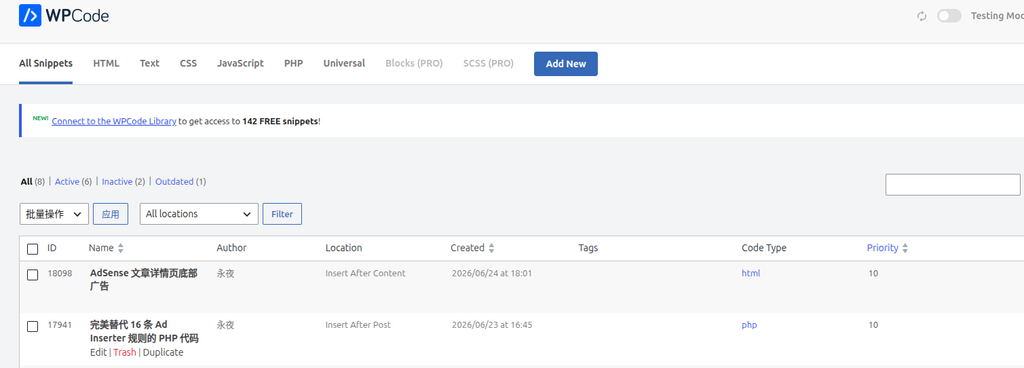Open Blocks (PRO) tab
This screenshot has height=368, width=1024.
[414, 63]
